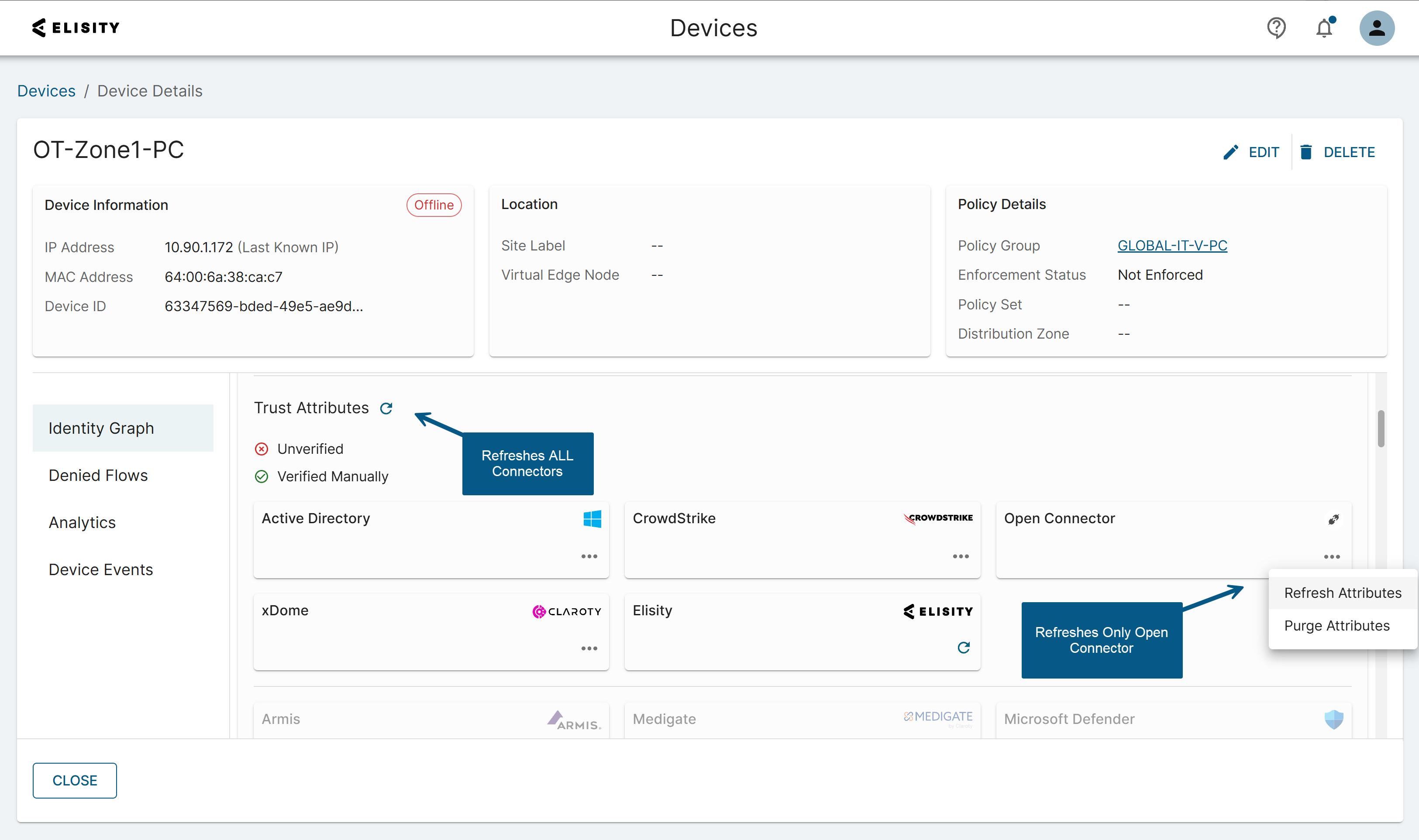Click the IP address 10.90.1.172
The width and height of the screenshot is (1419, 840).
coord(199,247)
